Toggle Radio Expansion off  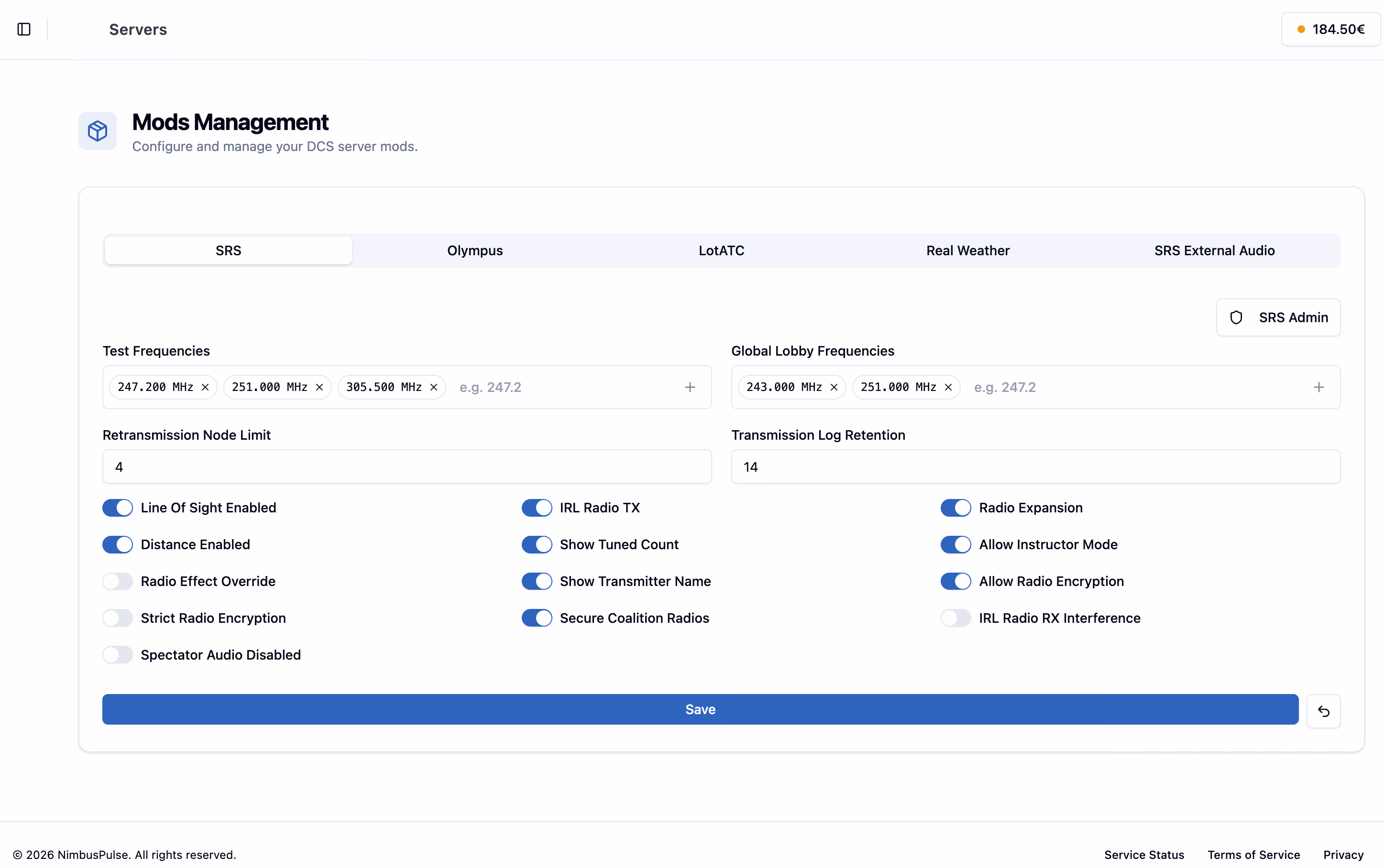956,508
